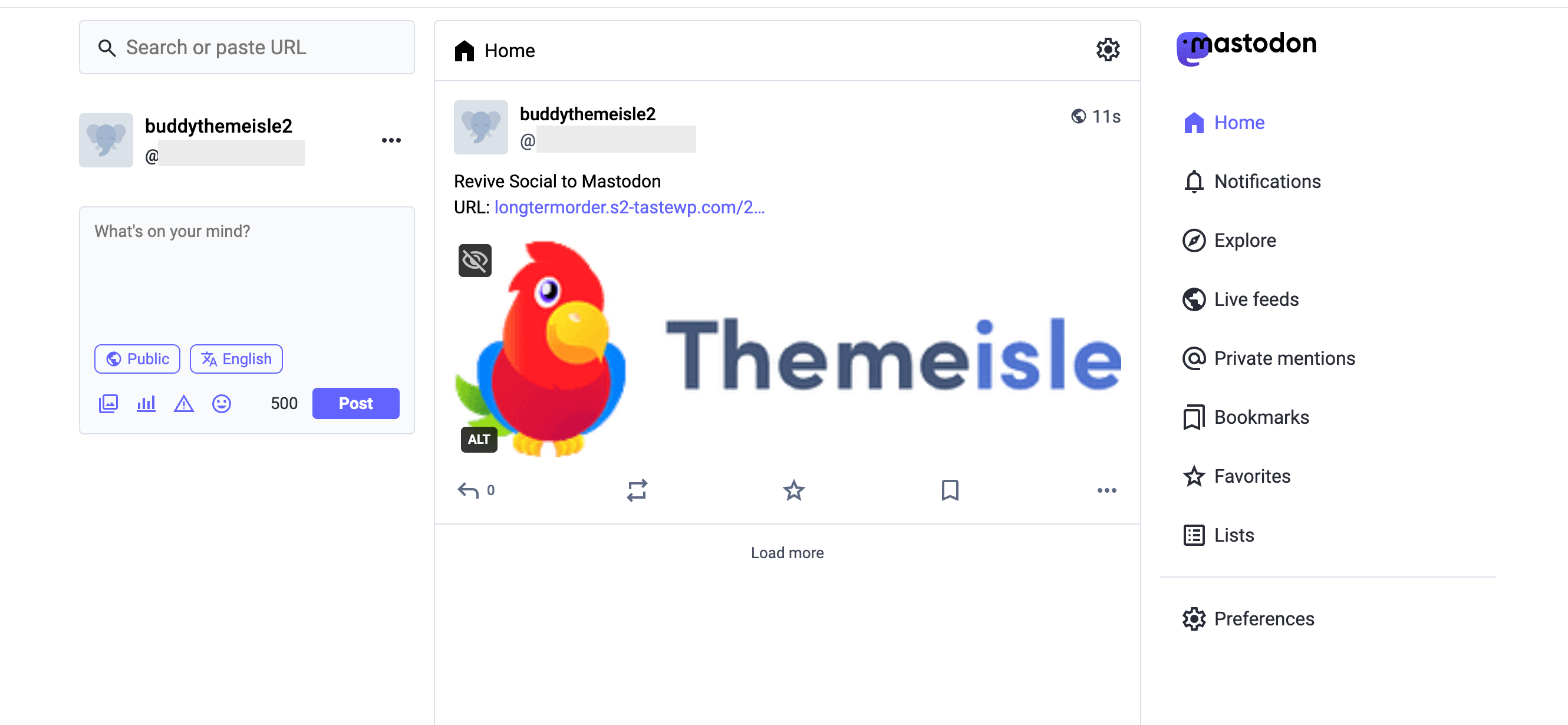Favorite the Revive Social post with star

(793, 490)
